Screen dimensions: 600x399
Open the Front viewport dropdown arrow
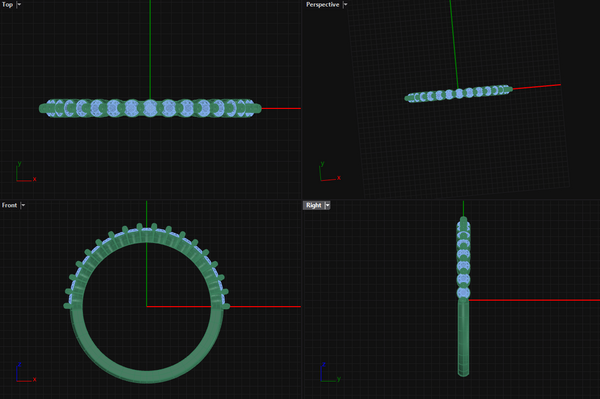tap(23, 205)
